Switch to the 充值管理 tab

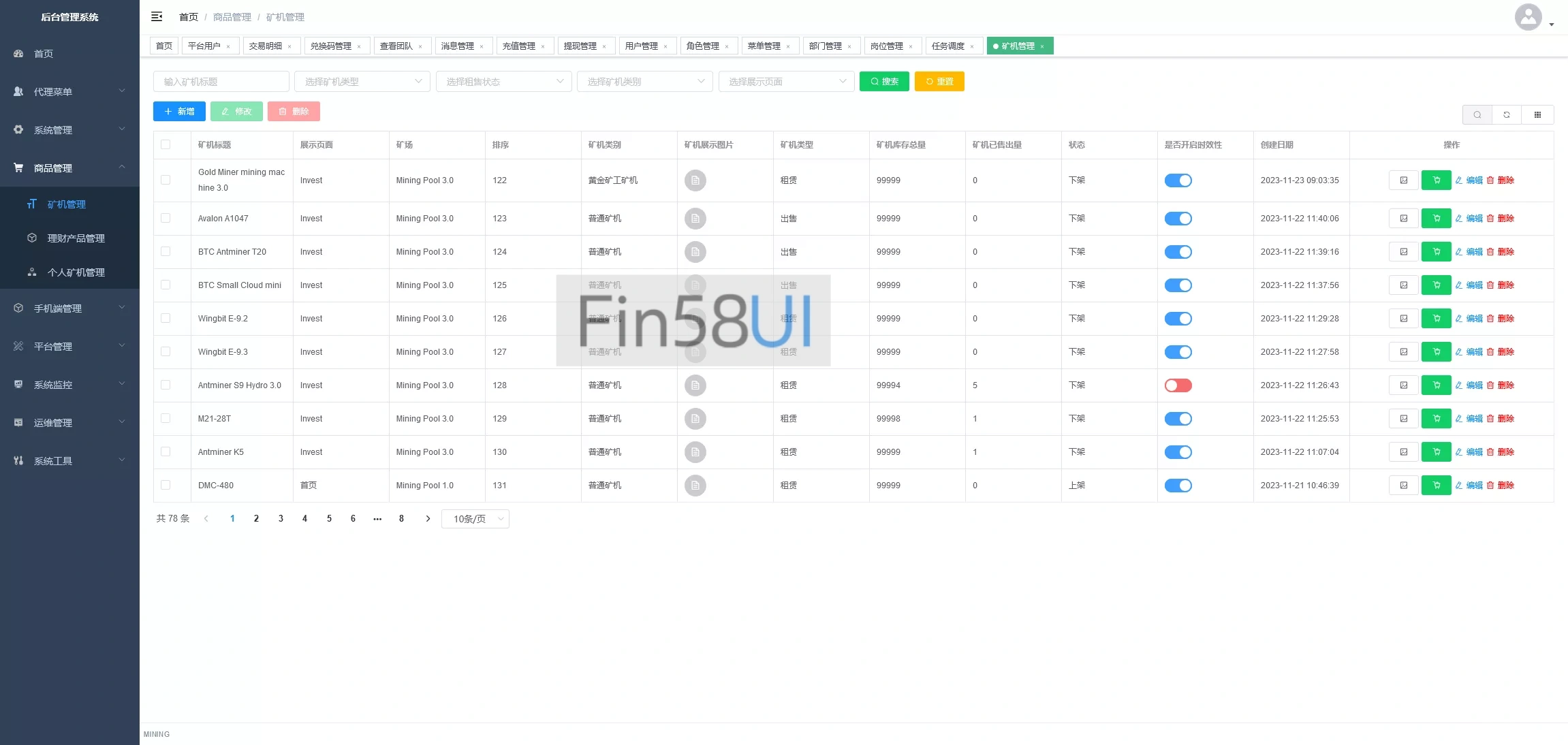(519, 46)
